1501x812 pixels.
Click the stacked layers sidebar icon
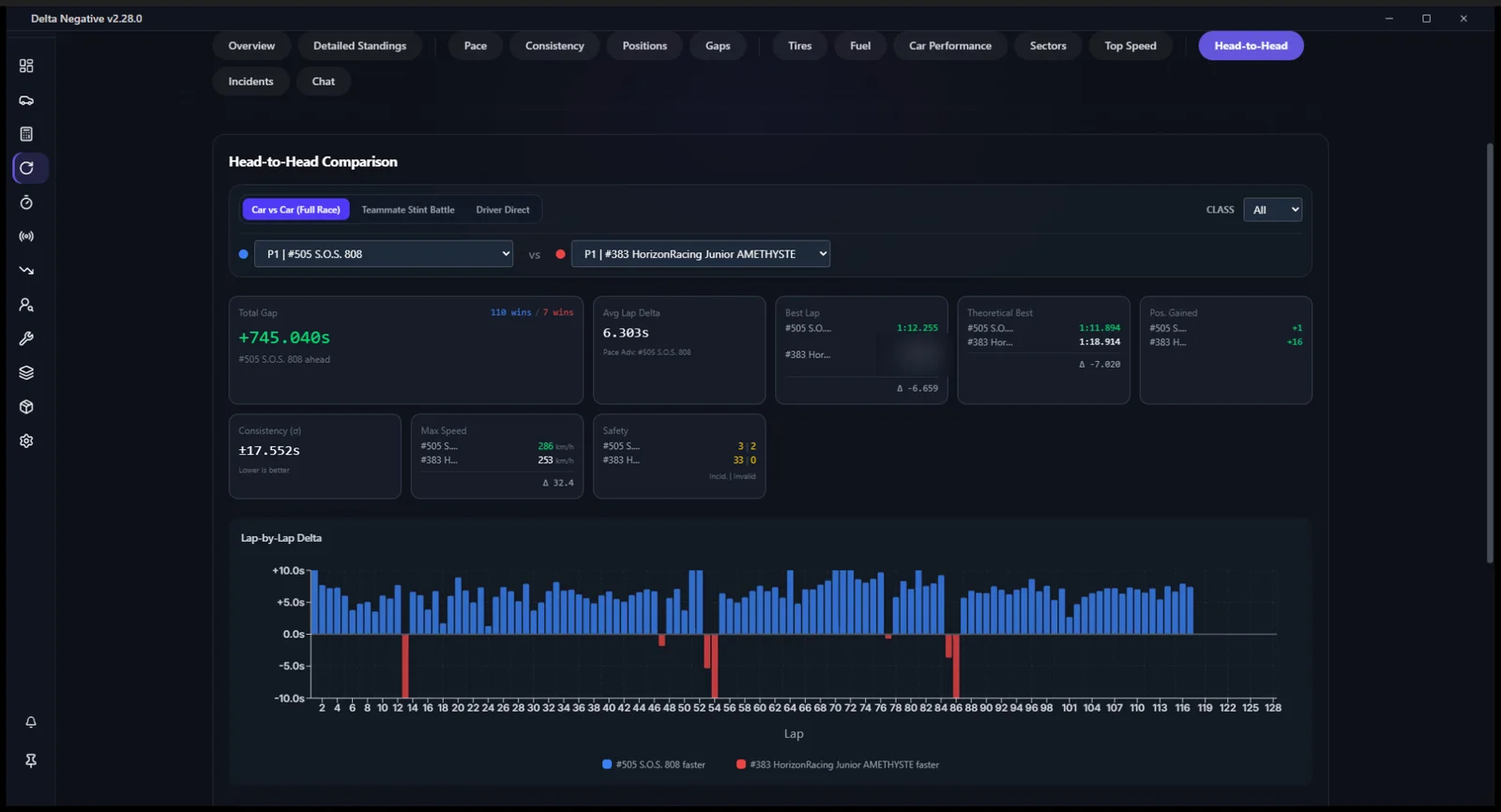tap(26, 372)
